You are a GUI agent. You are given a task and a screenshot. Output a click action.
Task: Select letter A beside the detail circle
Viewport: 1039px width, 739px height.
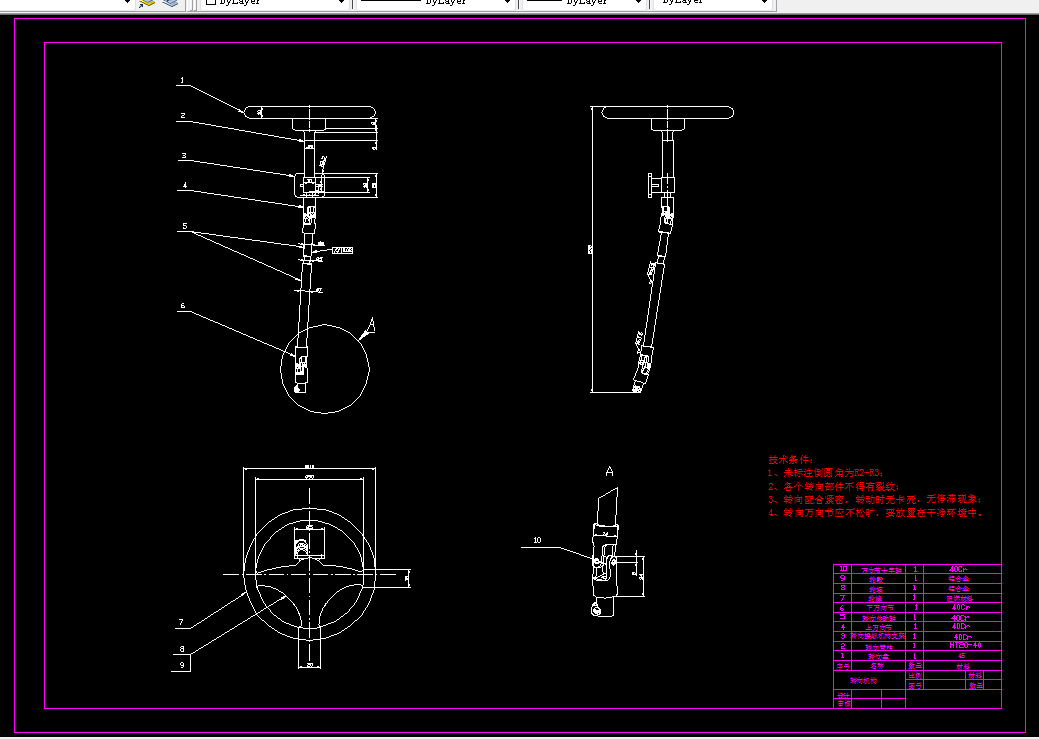[x=371, y=324]
